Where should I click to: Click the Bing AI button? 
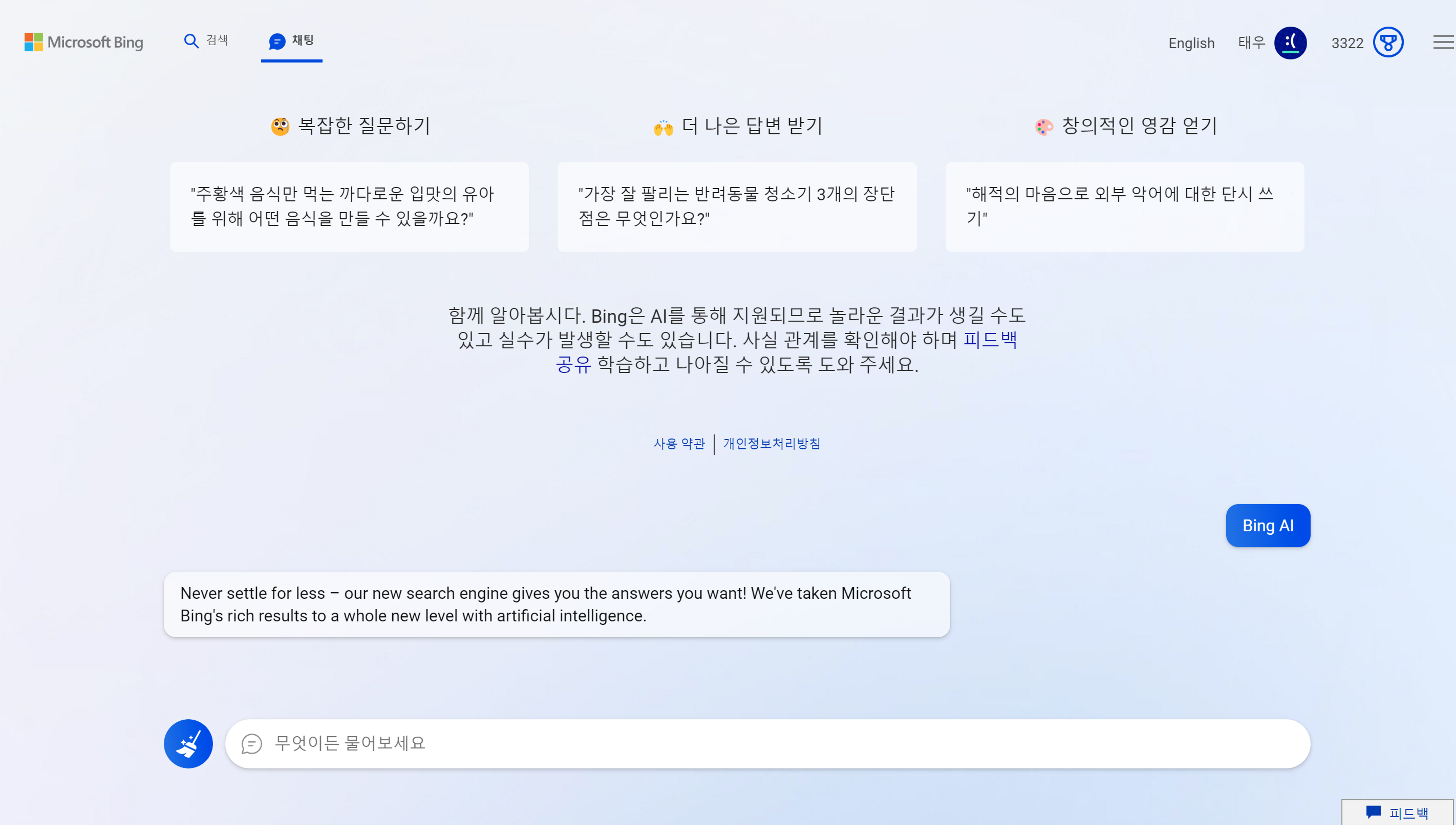pos(1268,525)
